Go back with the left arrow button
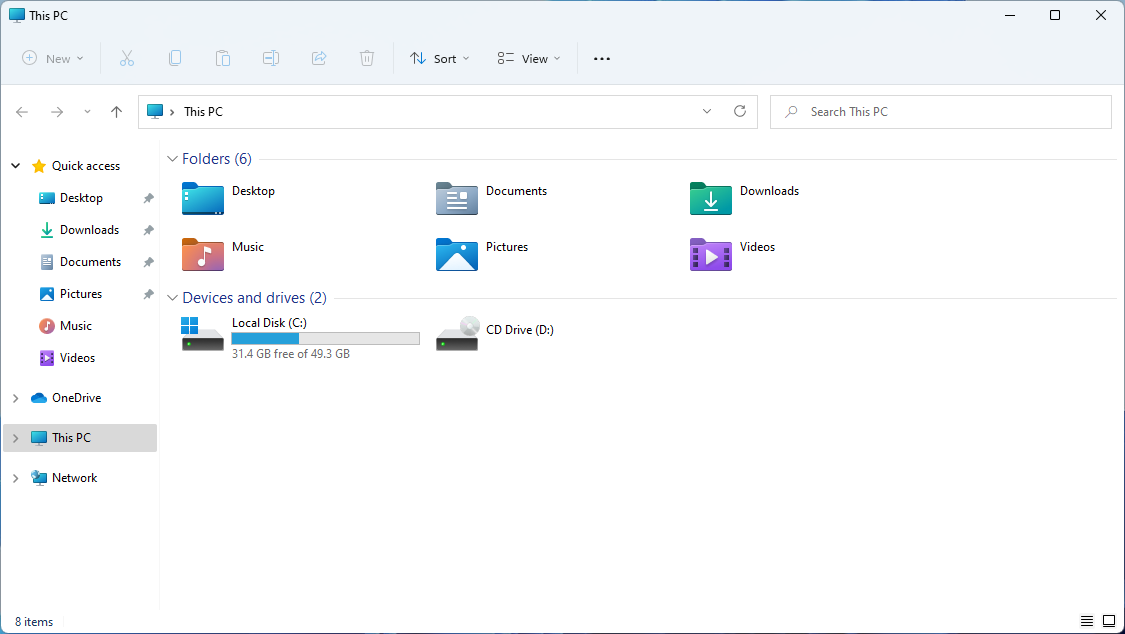 coord(22,112)
